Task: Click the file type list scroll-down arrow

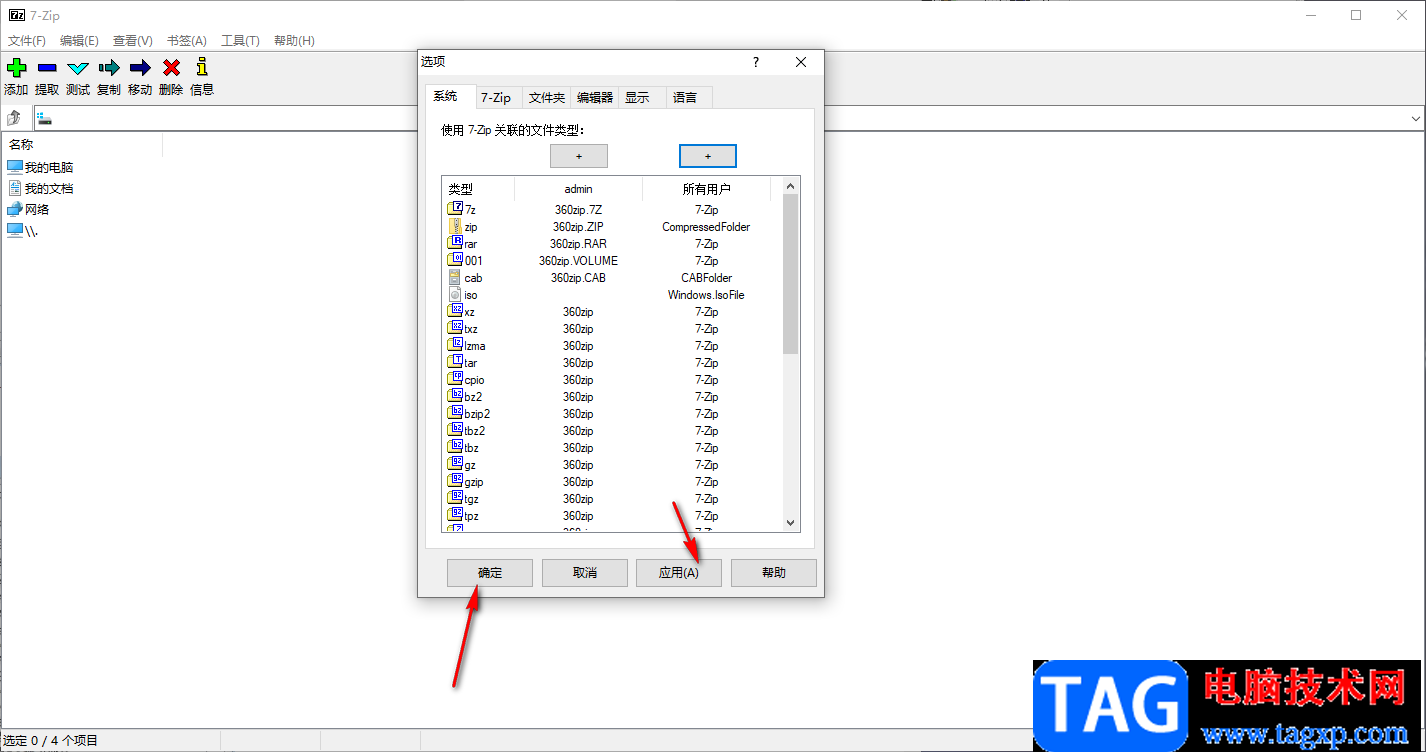Action: [x=790, y=523]
